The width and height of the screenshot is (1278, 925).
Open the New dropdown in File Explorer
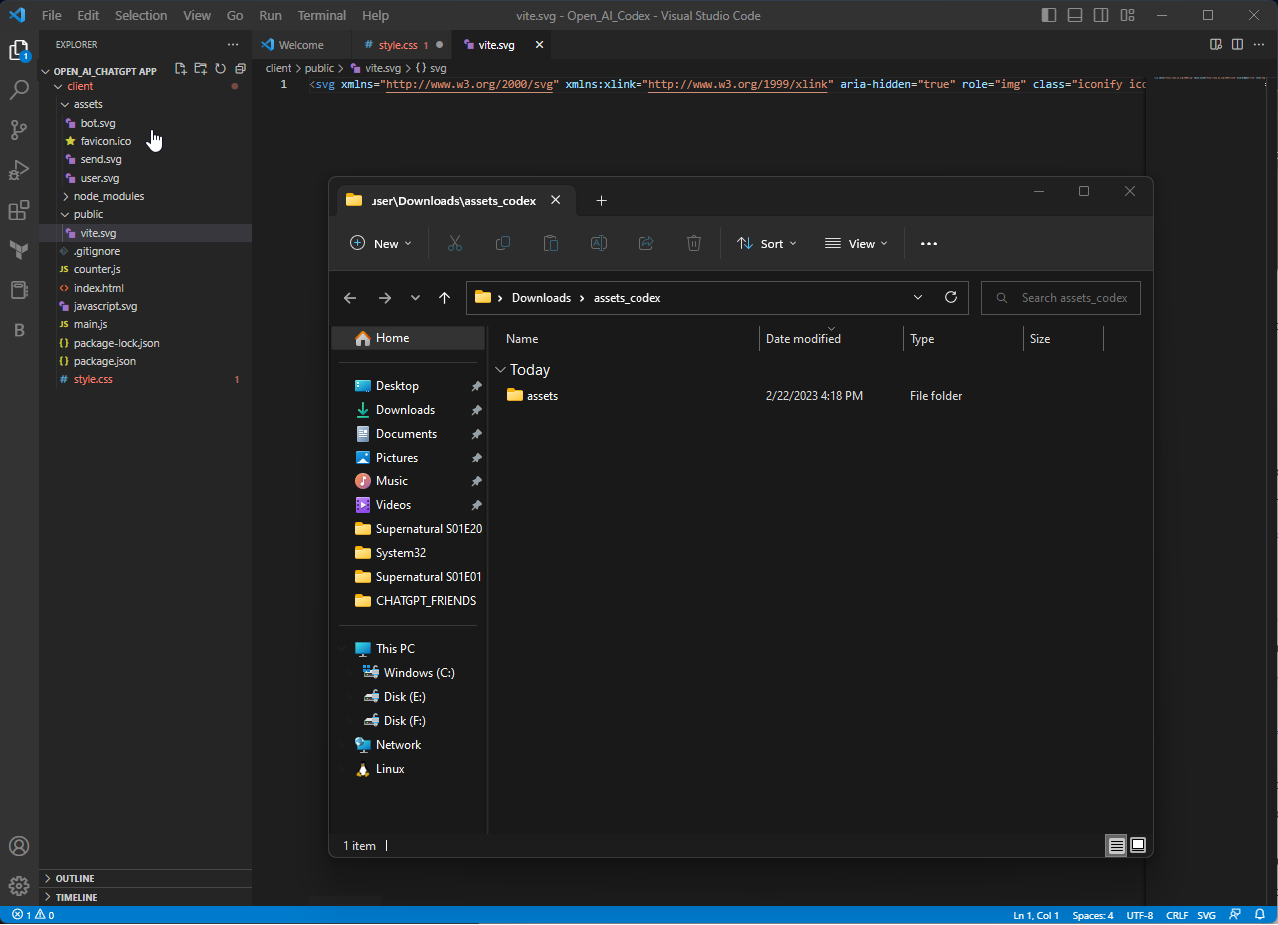381,243
